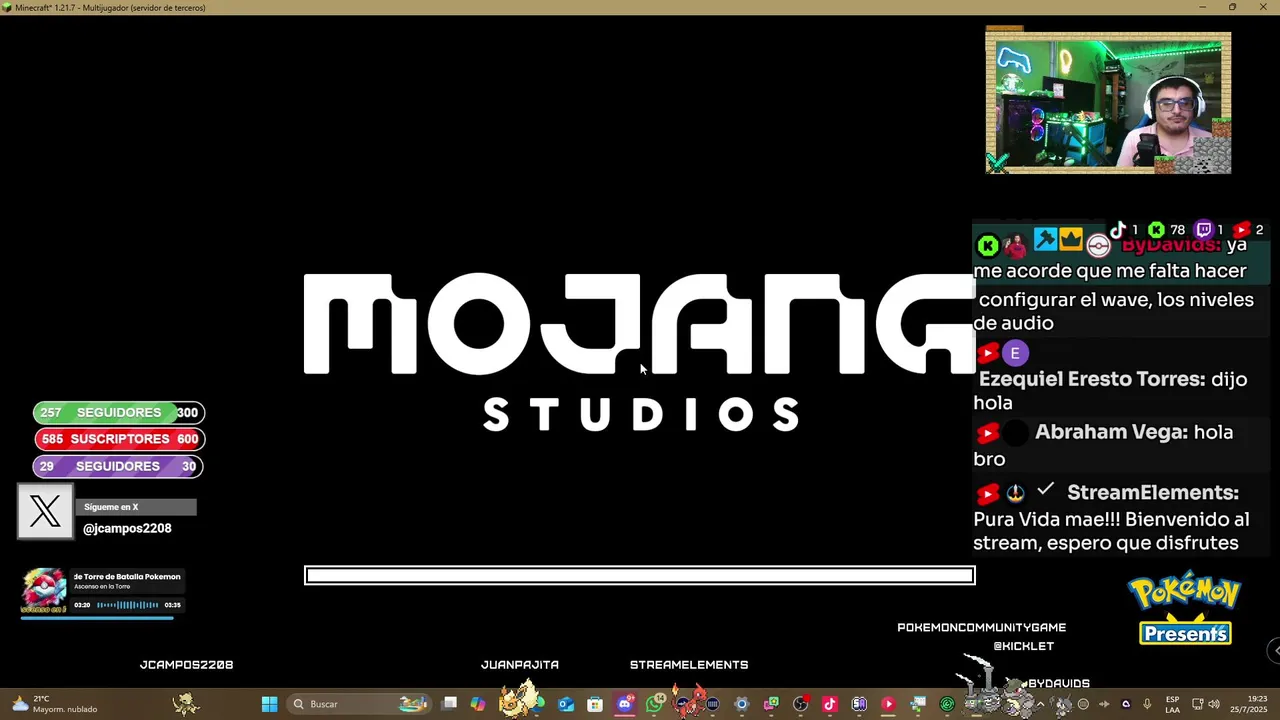Open the volume tray icon
Screen dimensions: 1280x720
pos(1214,704)
